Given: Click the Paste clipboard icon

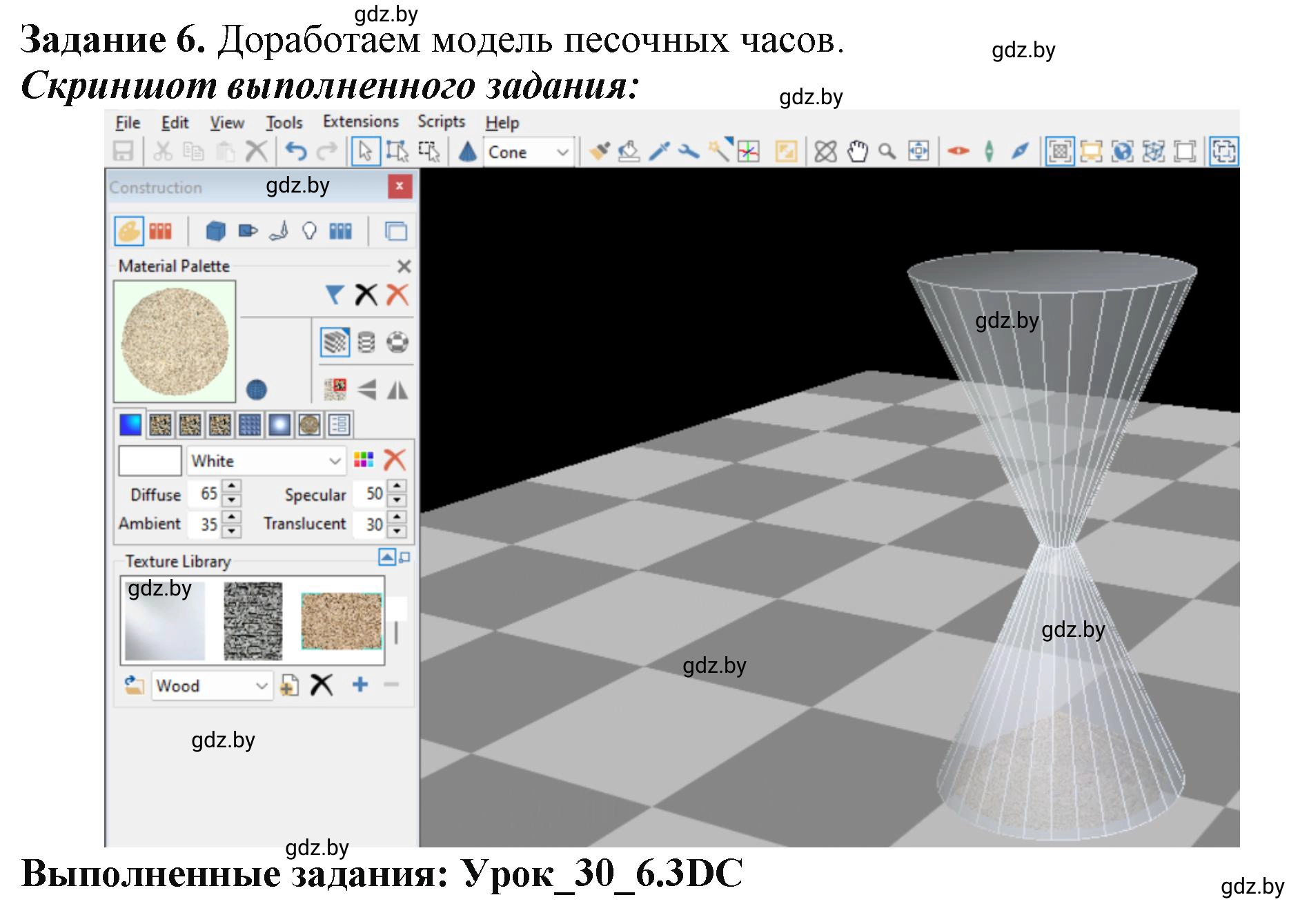Looking at the screenshot, I should (225, 151).
